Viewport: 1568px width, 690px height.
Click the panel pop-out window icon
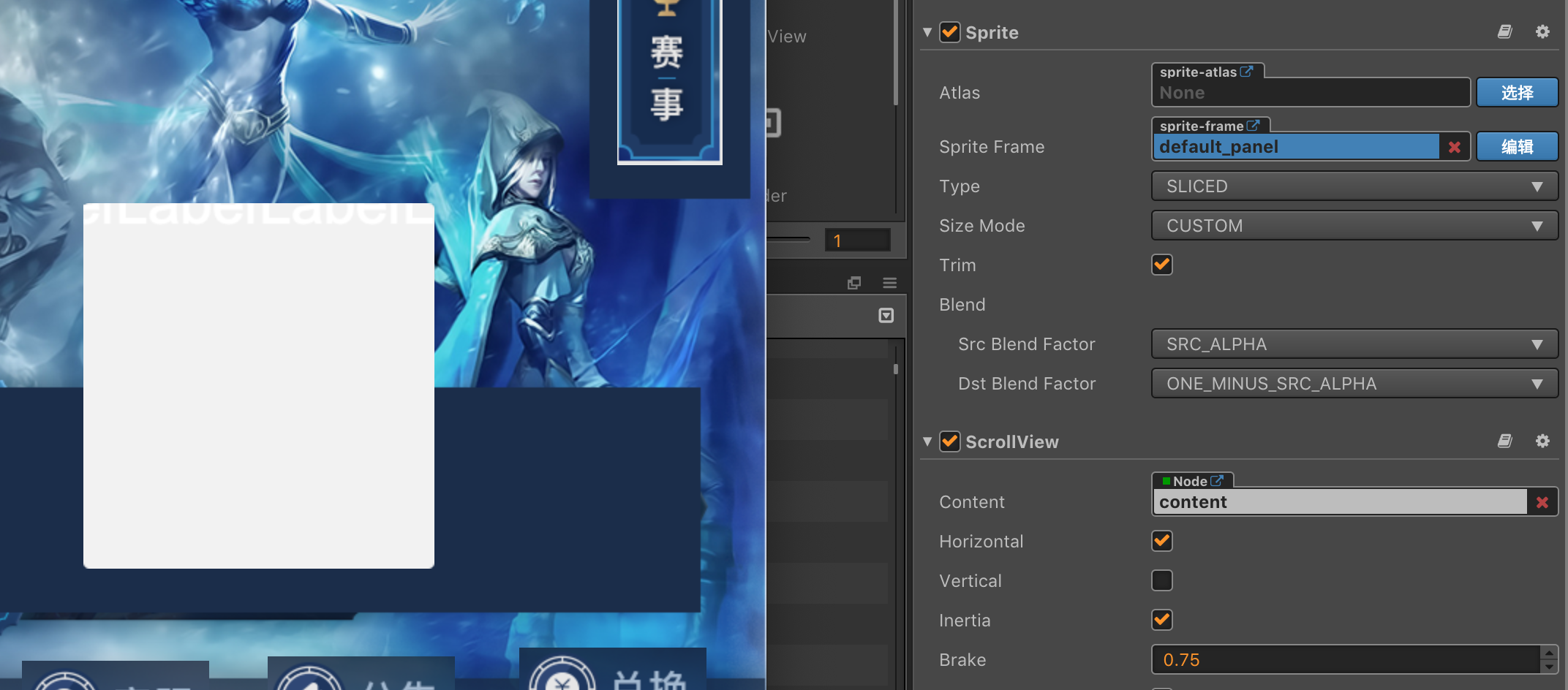[x=853, y=283]
